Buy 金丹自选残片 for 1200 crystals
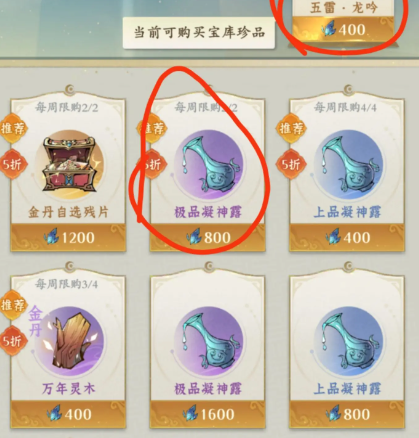This screenshot has height=438, width=419. [68, 237]
